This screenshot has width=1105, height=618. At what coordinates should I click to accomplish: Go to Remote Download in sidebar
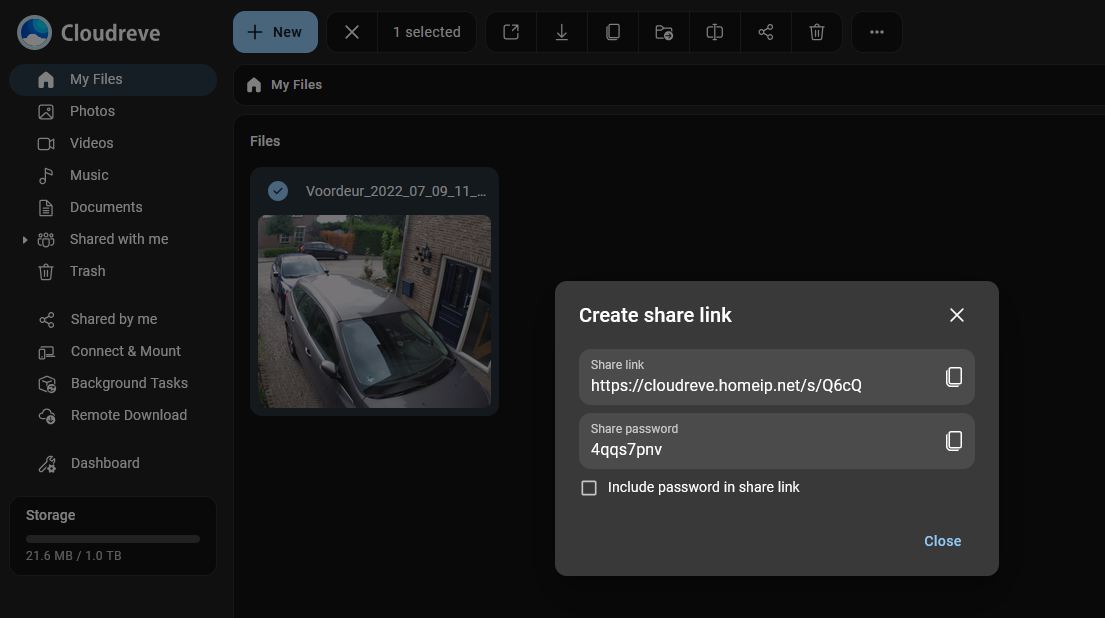point(128,415)
